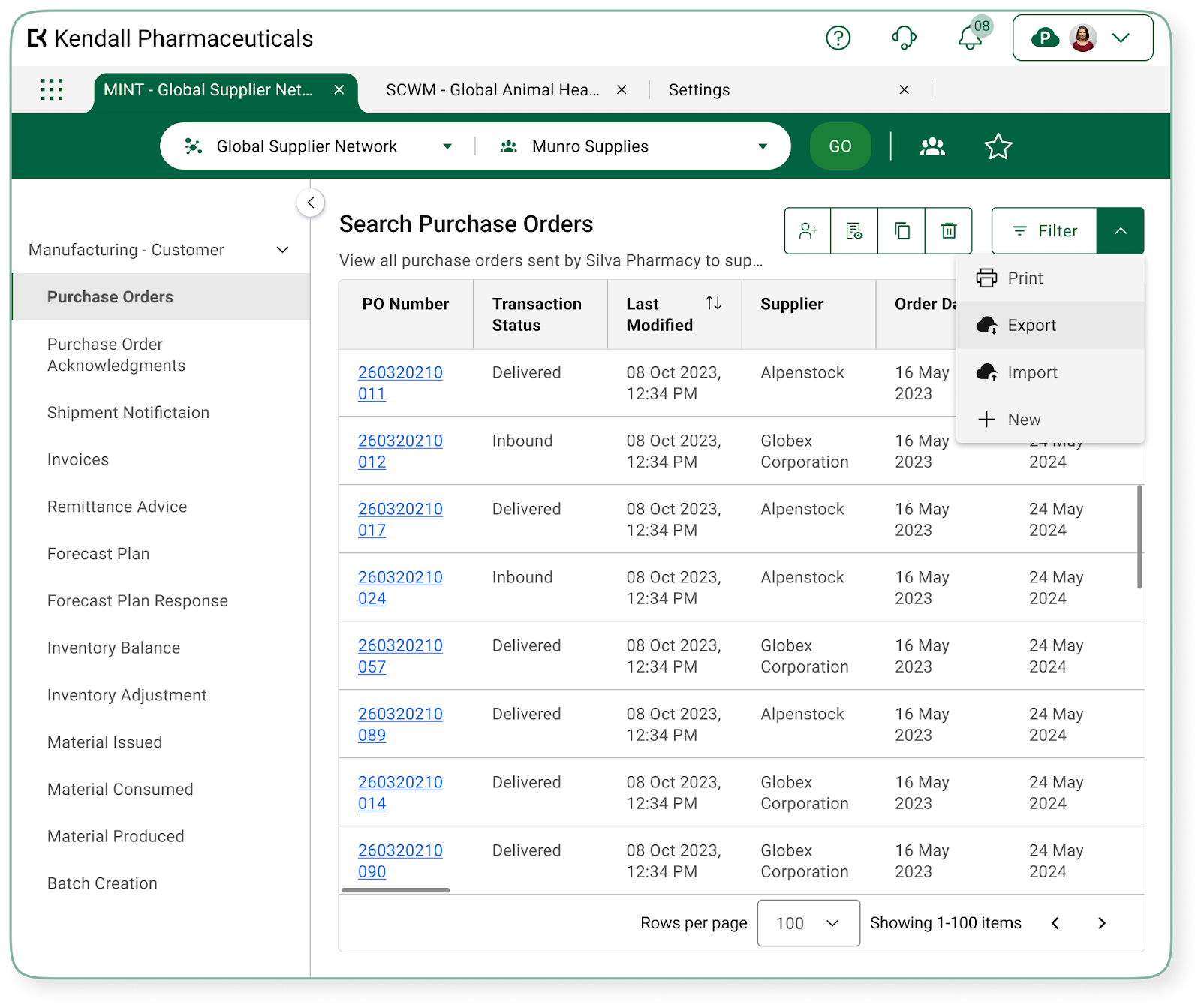Open PO link 260320210 017
1201x1008 pixels.
pos(400,519)
